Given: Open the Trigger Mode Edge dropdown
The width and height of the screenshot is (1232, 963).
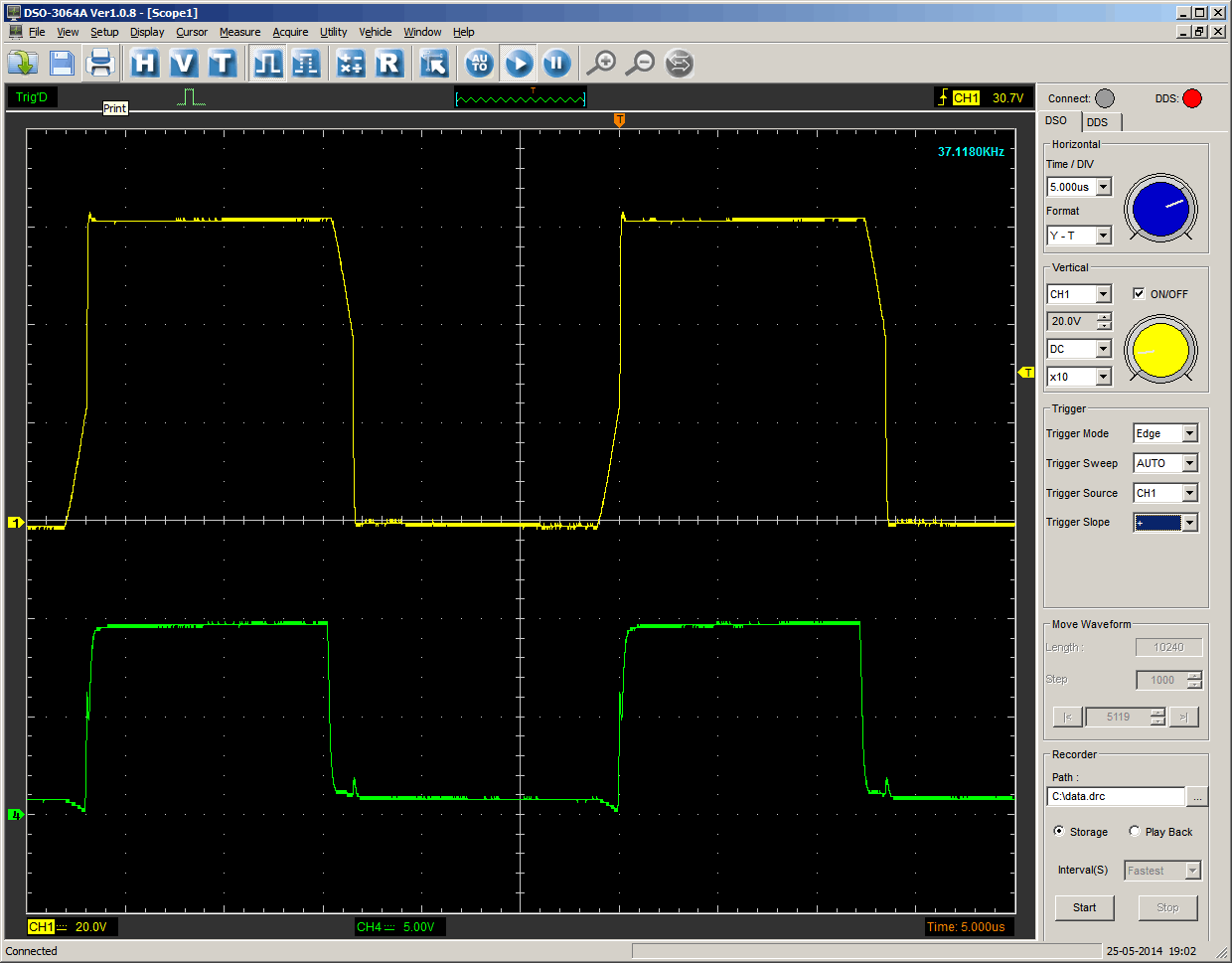Looking at the screenshot, I should coord(1189,433).
